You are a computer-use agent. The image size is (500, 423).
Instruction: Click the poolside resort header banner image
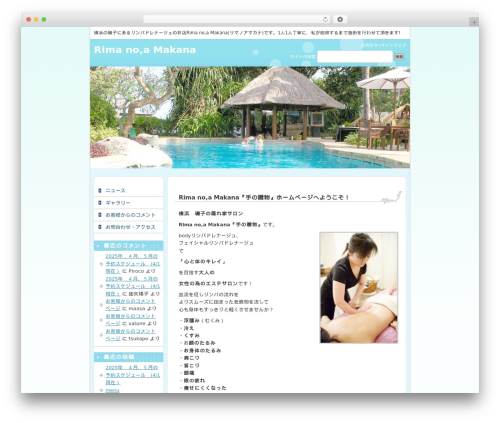(250, 117)
